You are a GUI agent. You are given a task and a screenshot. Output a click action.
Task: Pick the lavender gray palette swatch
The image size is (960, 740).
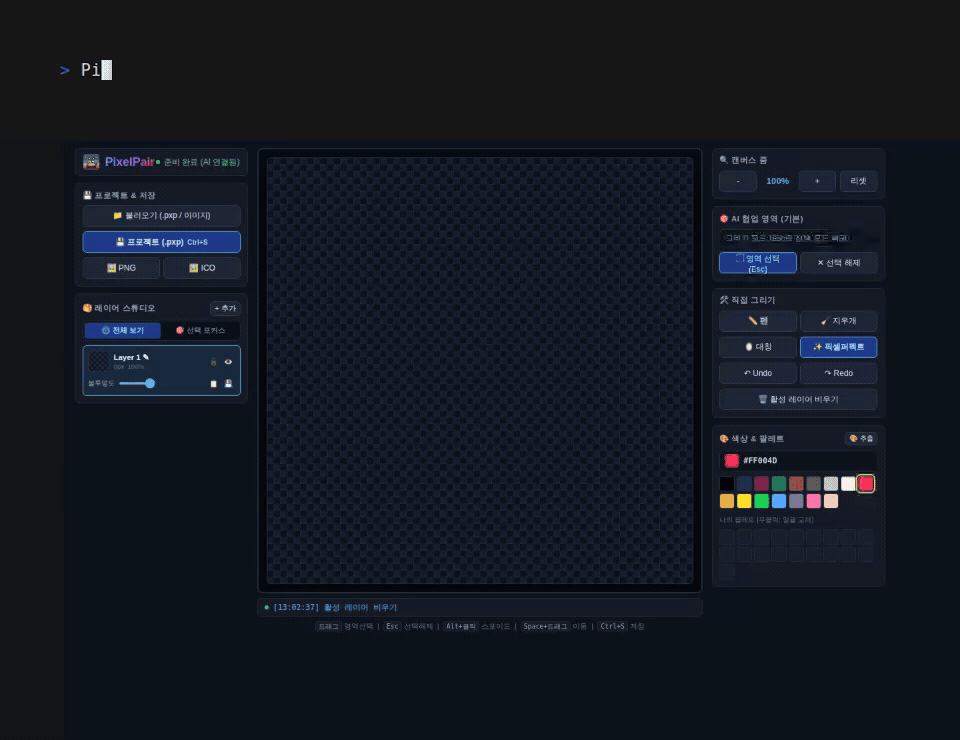pyautogui.click(x=796, y=501)
